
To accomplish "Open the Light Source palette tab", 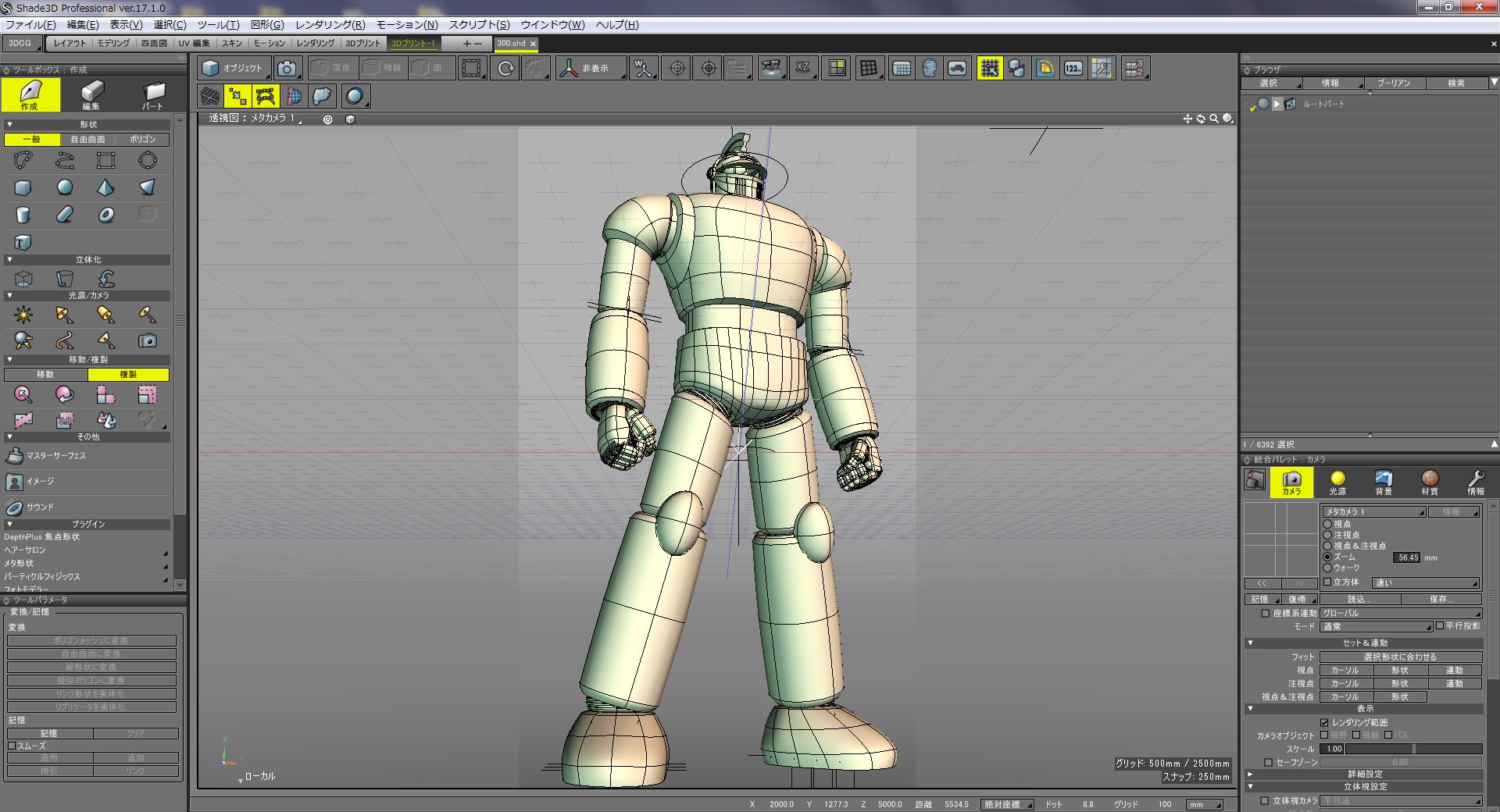I will click(x=1337, y=483).
